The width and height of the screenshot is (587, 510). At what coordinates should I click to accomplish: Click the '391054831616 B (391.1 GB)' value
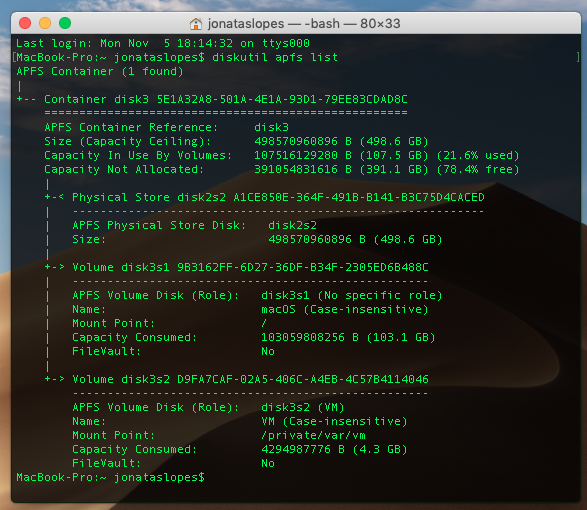(x=341, y=169)
